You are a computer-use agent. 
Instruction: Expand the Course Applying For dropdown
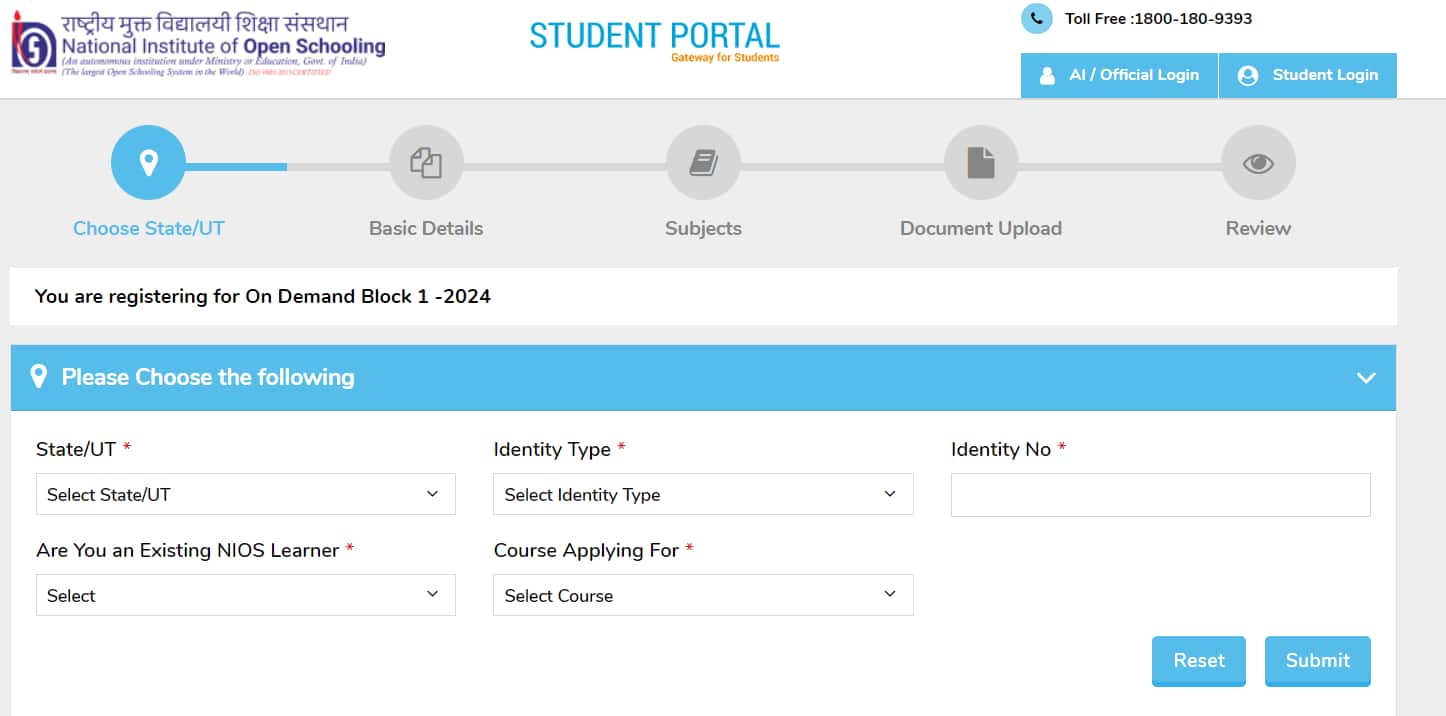tap(703, 595)
